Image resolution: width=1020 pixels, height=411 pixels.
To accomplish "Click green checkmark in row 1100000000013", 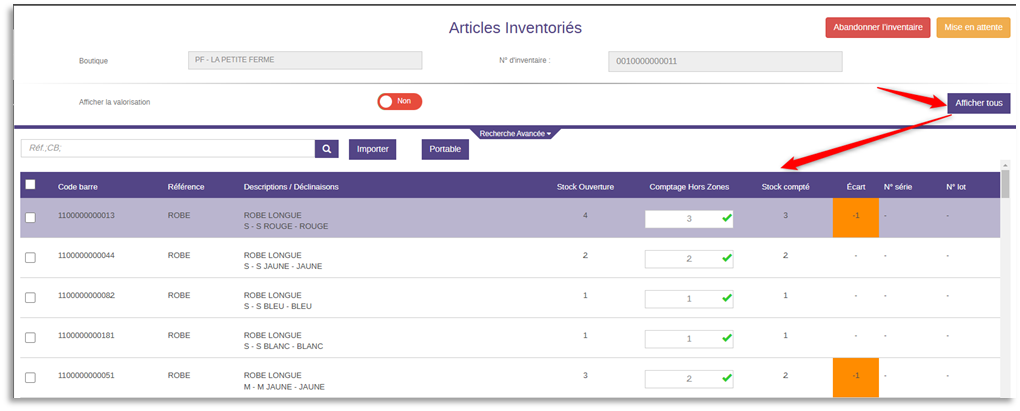I will (727, 218).
